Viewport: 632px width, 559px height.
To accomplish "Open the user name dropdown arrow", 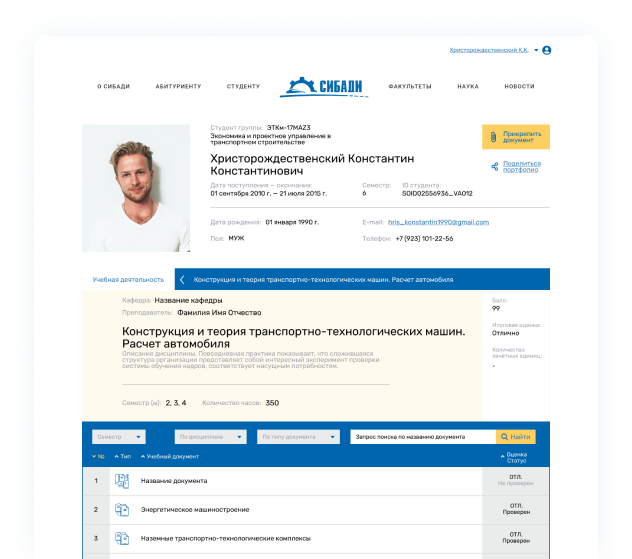I will point(536,50).
